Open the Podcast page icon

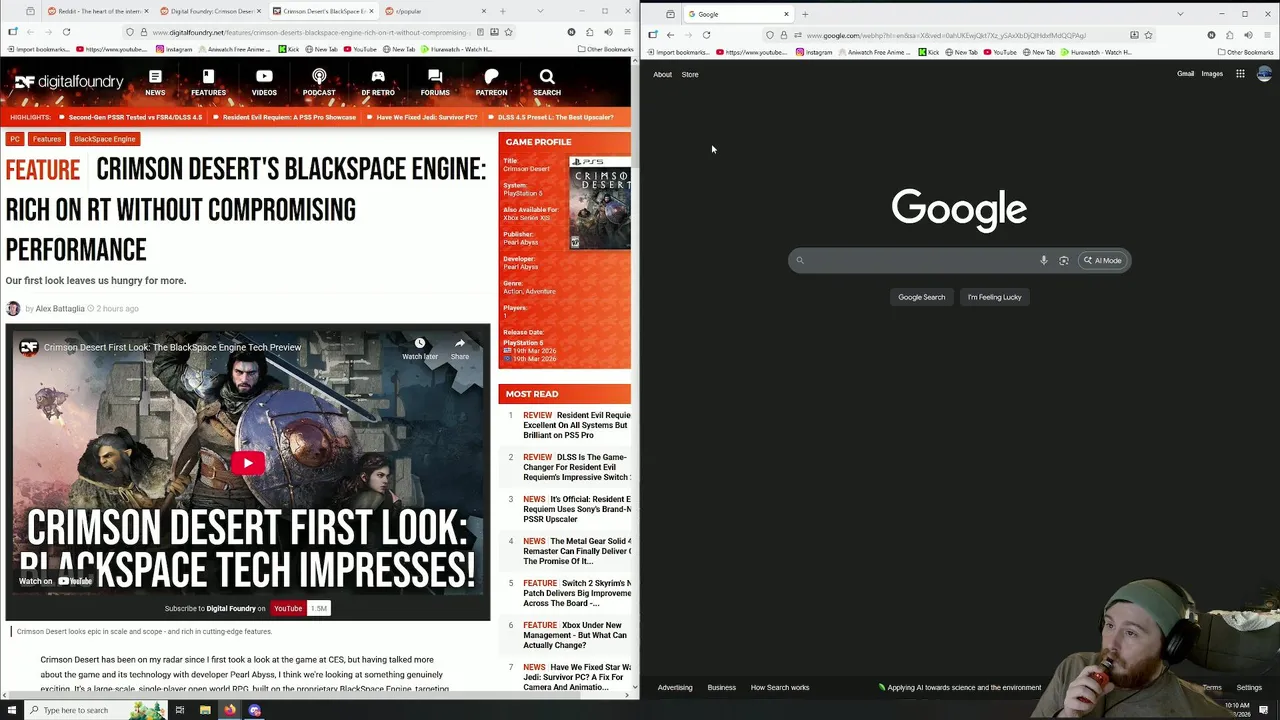coord(319,77)
